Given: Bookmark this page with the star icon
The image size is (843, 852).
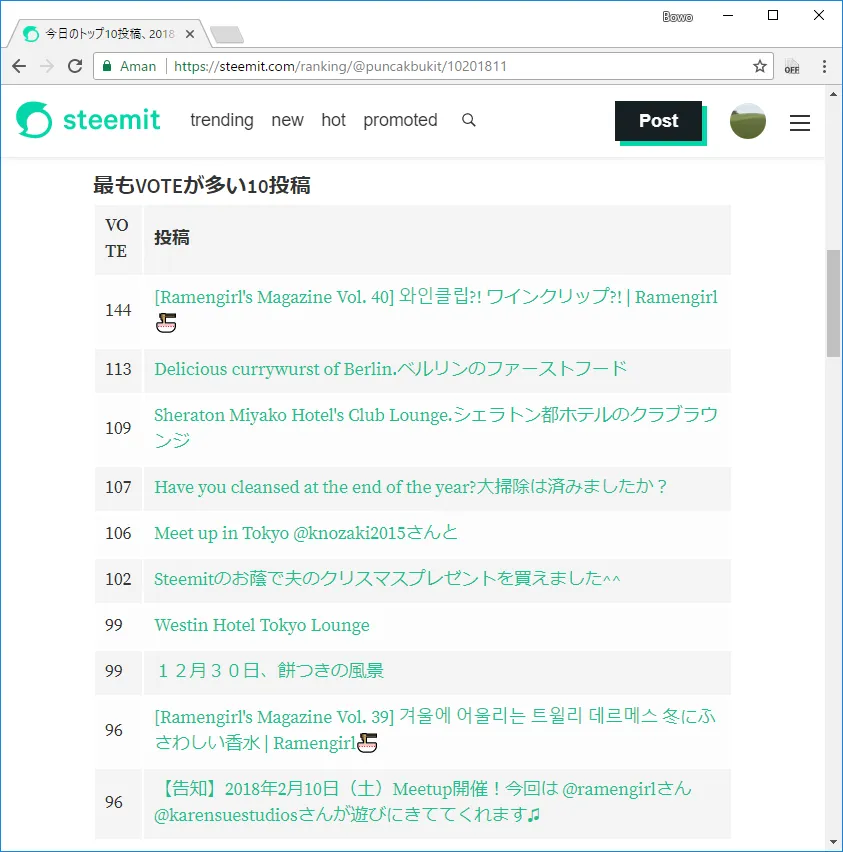Looking at the screenshot, I should pyautogui.click(x=759, y=66).
